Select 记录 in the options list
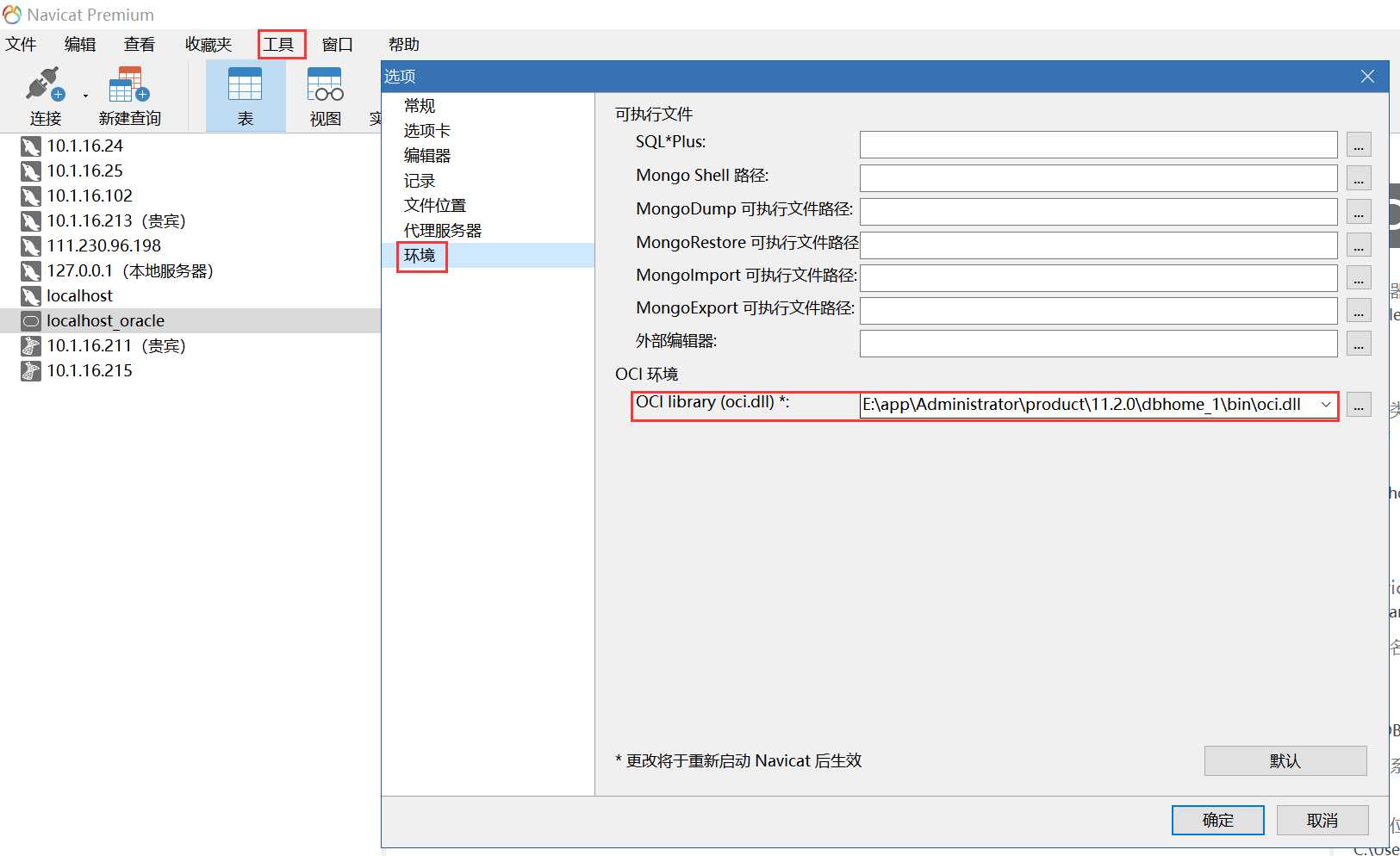1400x856 pixels. (x=420, y=181)
